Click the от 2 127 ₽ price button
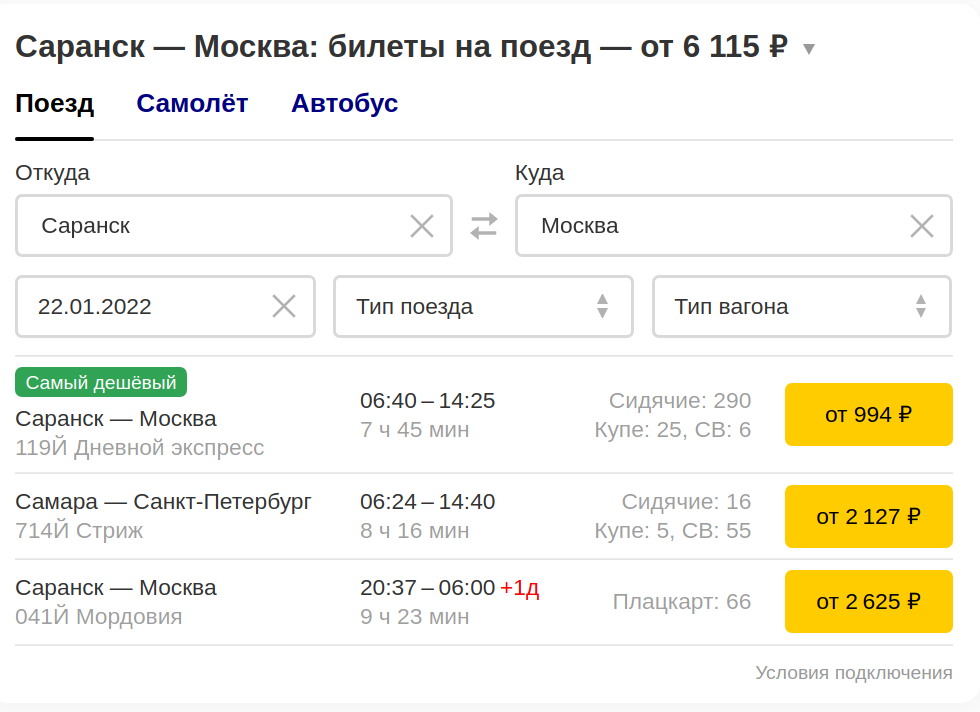980x712 pixels. (868, 516)
